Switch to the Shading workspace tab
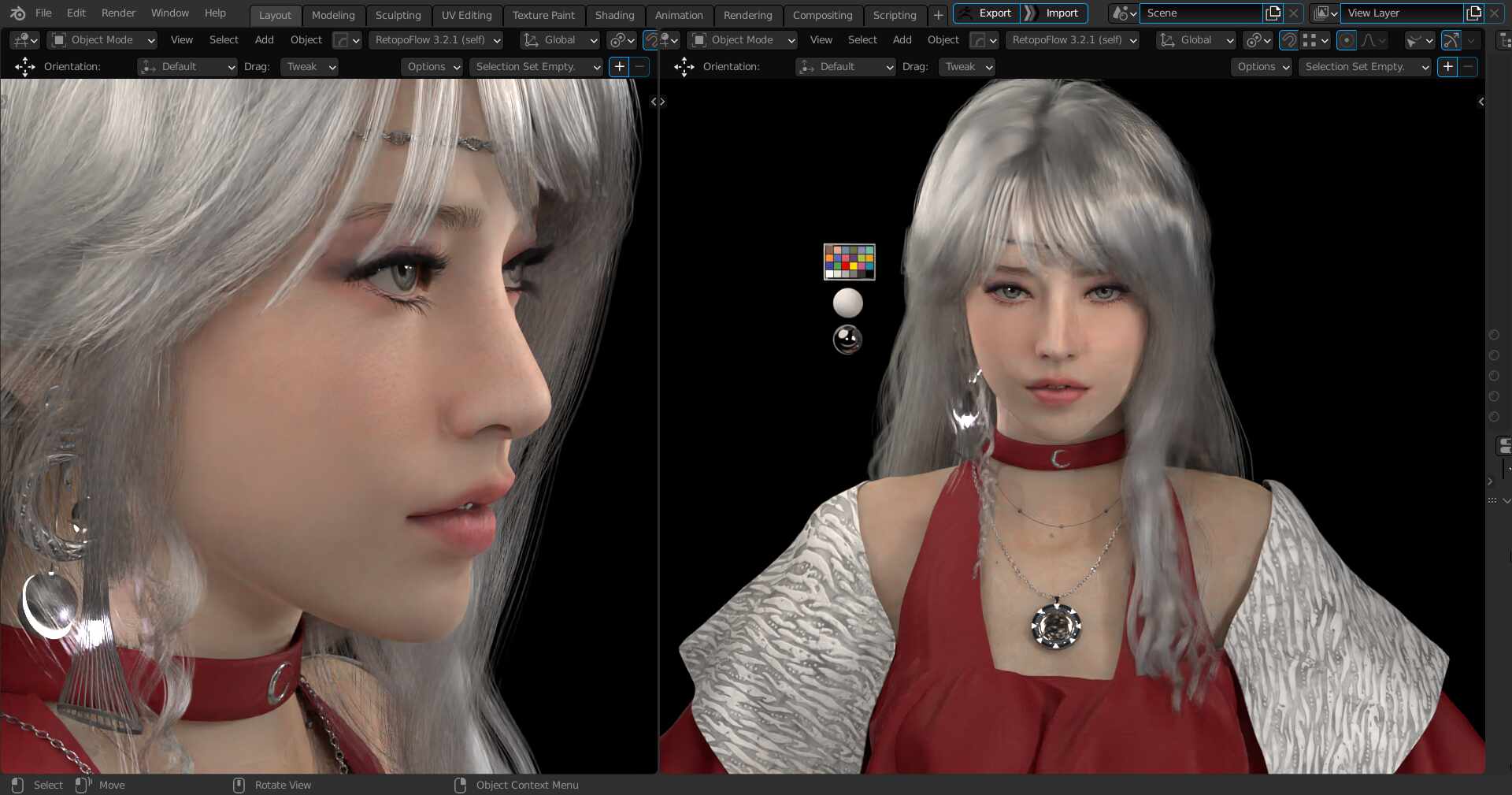 point(614,15)
